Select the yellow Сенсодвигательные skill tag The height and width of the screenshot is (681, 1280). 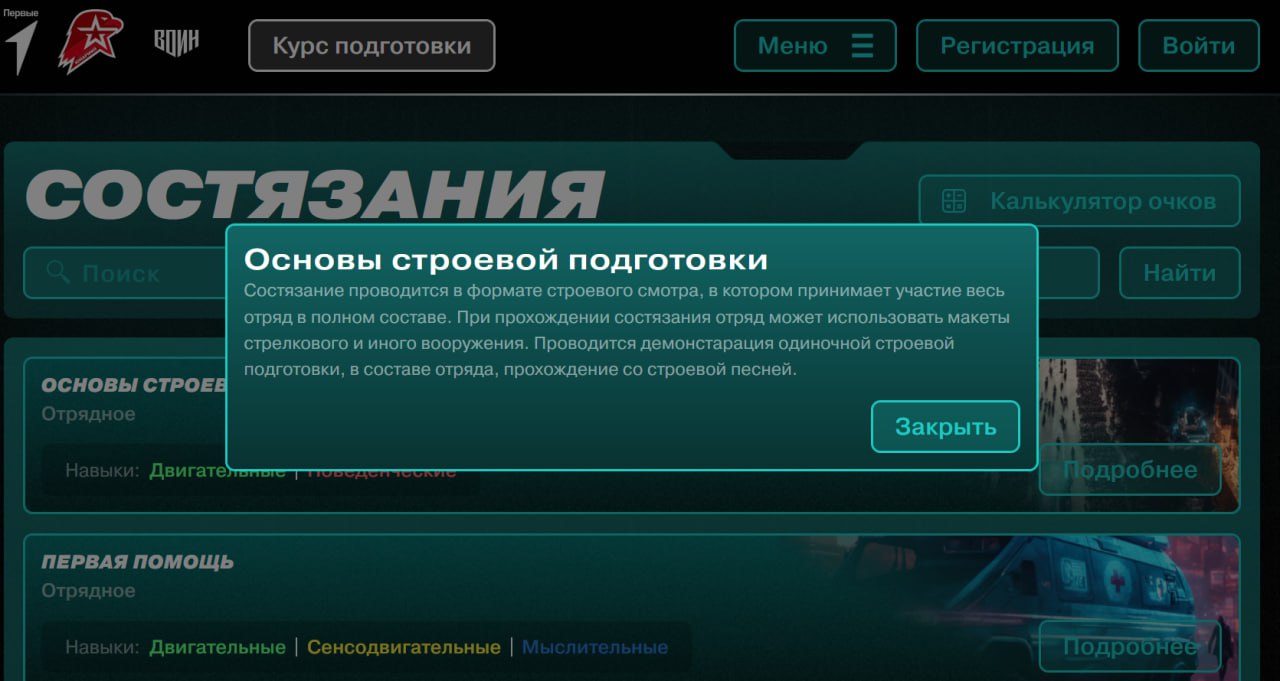pos(403,647)
